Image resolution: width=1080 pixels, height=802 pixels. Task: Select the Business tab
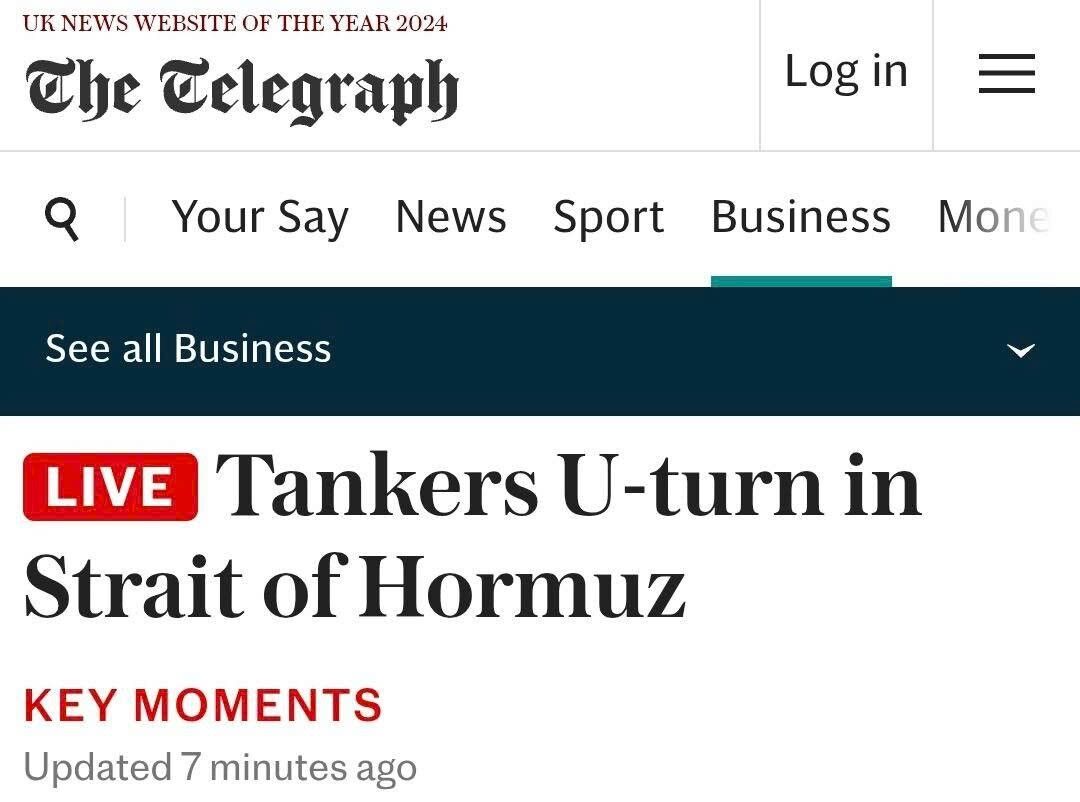pyautogui.click(x=800, y=217)
